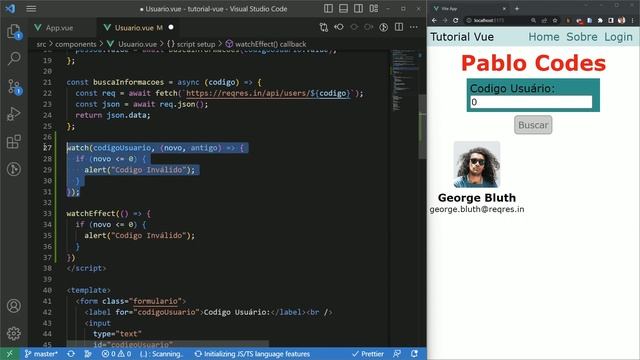
Task: Open the Explorer view in activity bar
Action: pos(14,31)
